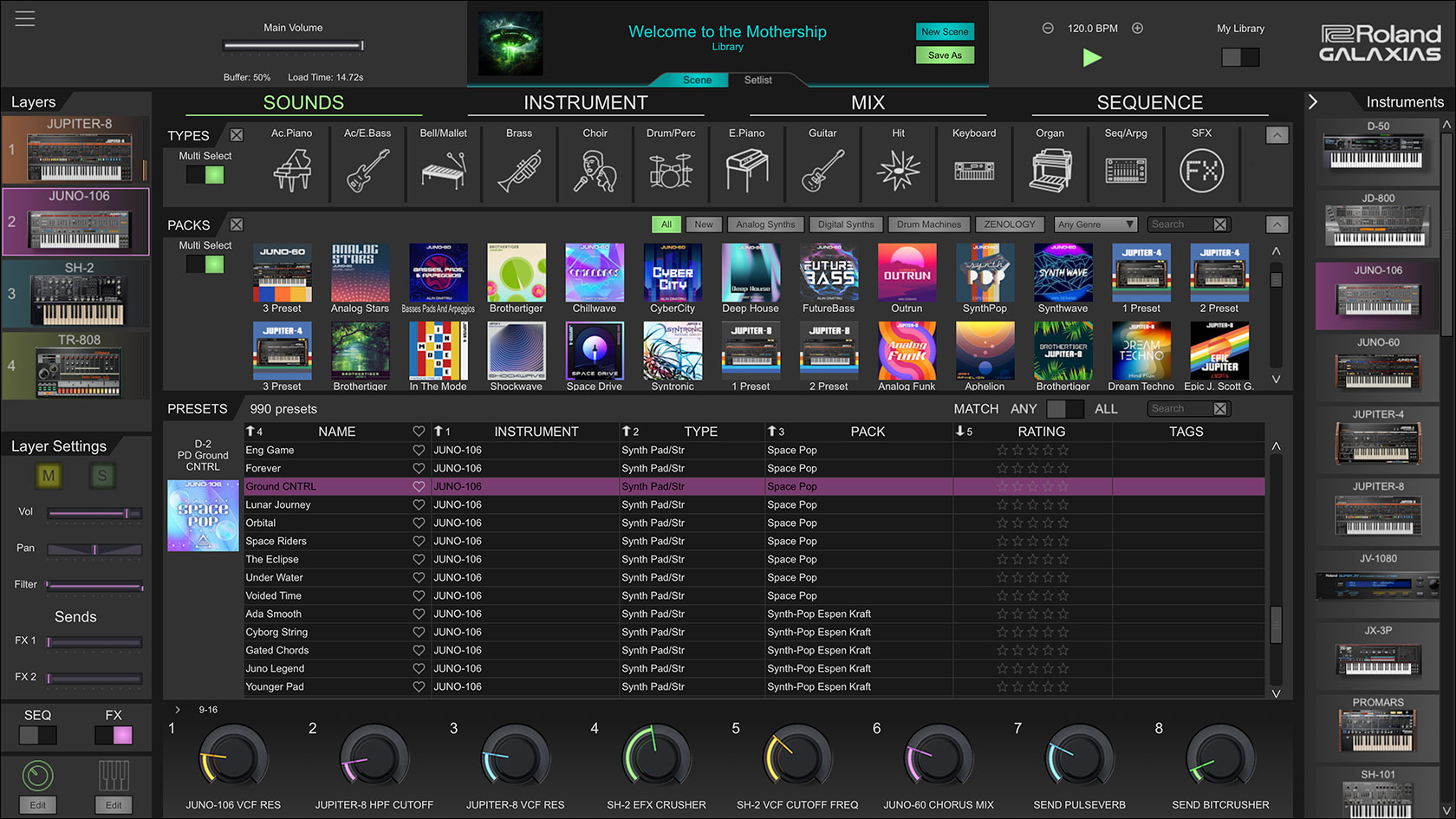Screen dimensions: 1456x819
Task: Collapse the TYPES section
Action: tap(1277, 135)
